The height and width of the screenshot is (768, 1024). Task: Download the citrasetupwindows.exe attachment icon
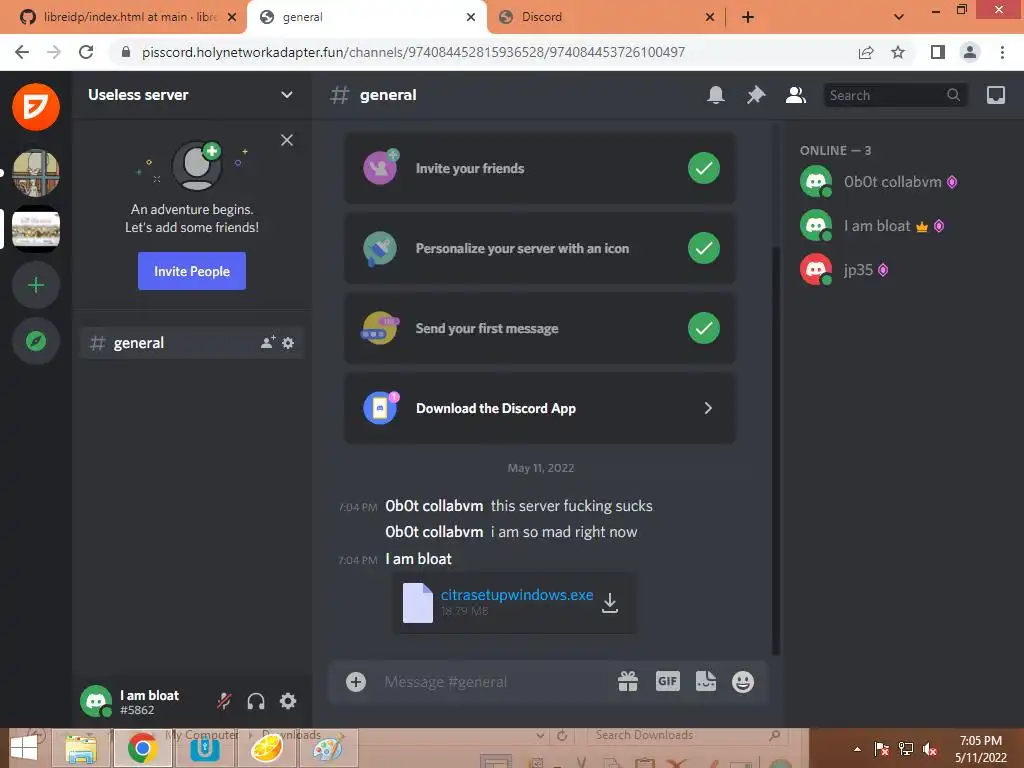point(609,603)
